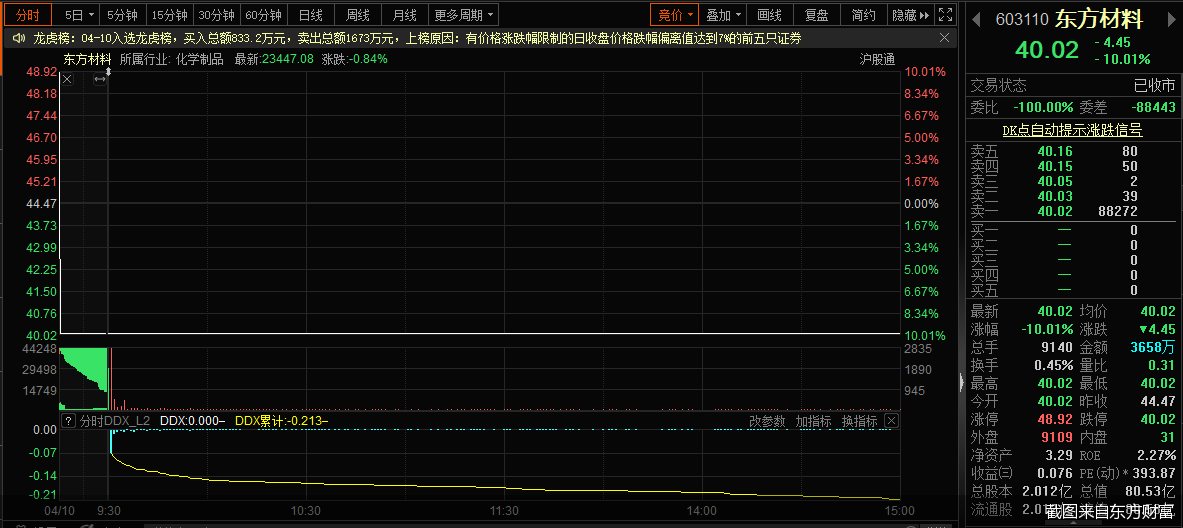Open the DK点自动提示涨跌信号 link
Image resolution: width=1183 pixels, height=528 pixels.
click(x=1072, y=130)
